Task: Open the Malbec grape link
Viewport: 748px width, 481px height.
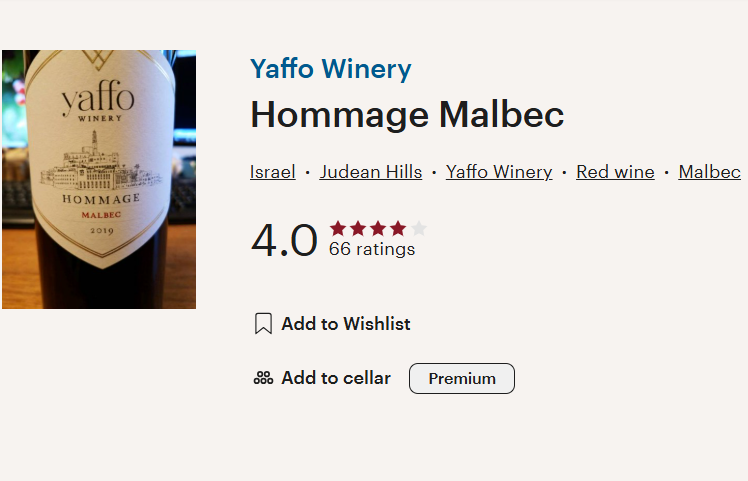Action: click(x=709, y=172)
